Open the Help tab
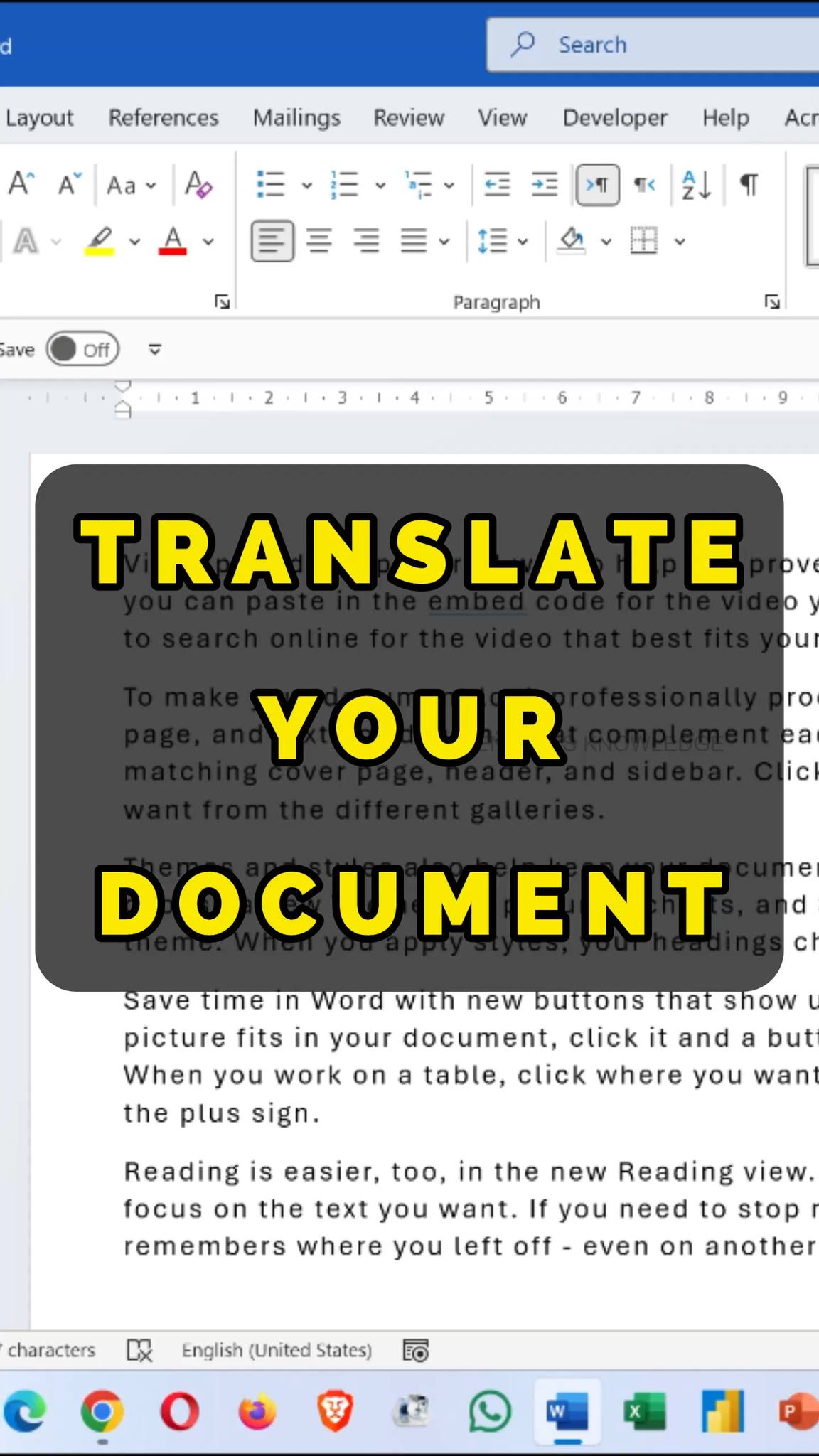The image size is (819, 1456). click(x=726, y=117)
